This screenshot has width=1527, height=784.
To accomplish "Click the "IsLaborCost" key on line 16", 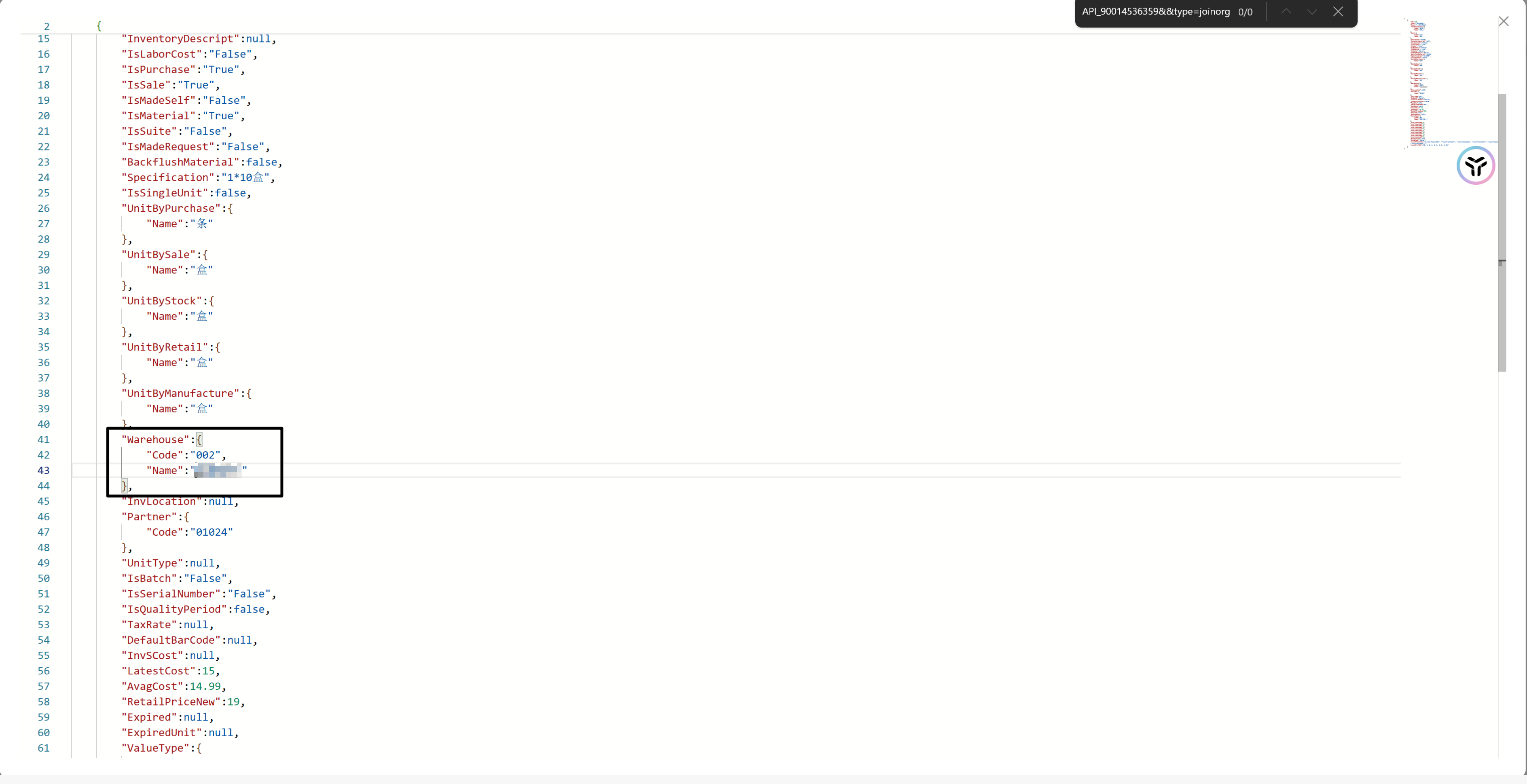I will (x=161, y=54).
